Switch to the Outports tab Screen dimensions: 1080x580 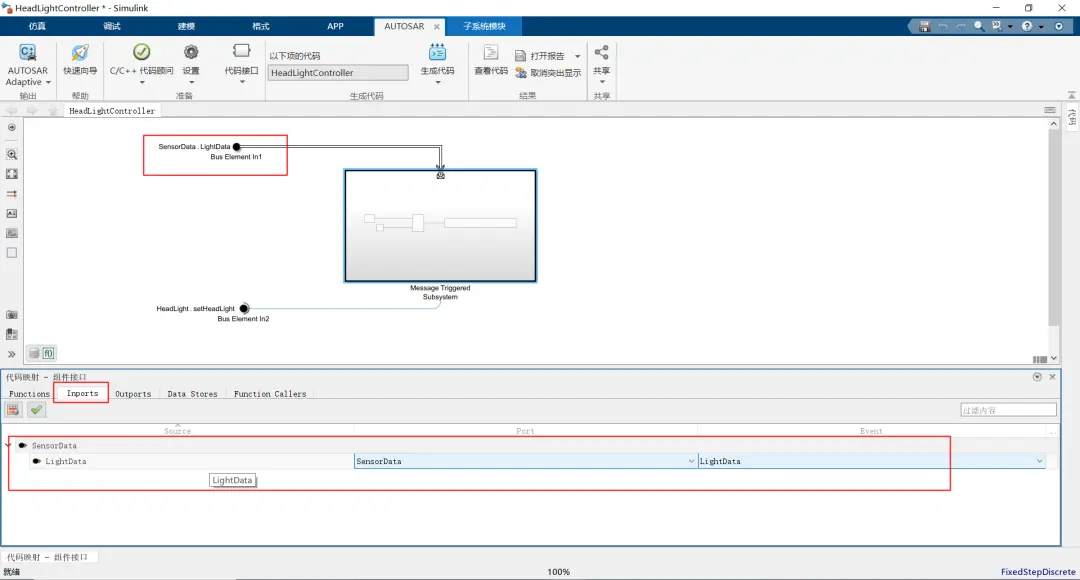(133, 394)
